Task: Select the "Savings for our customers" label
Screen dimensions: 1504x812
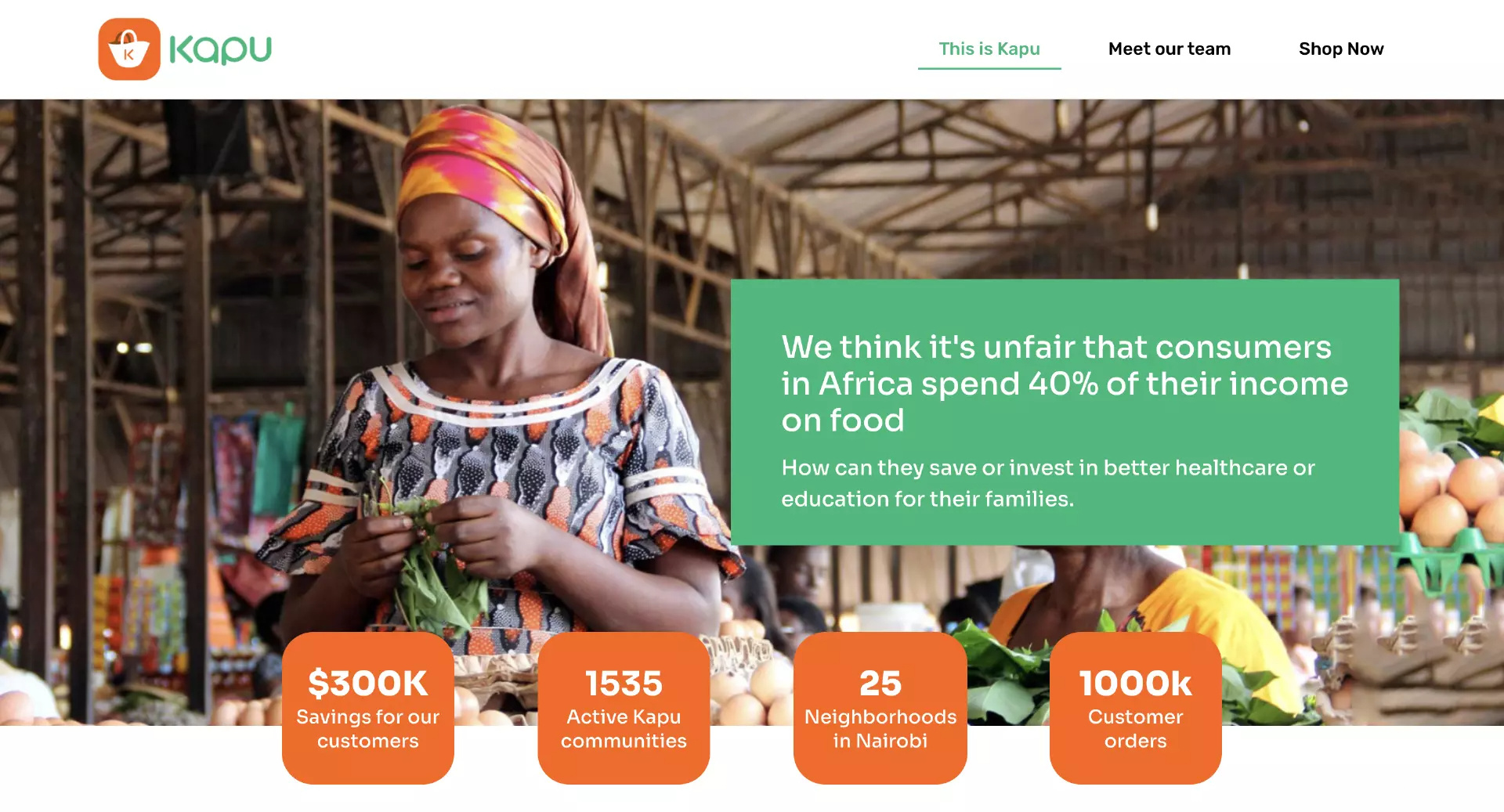Action: [x=367, y=729]
